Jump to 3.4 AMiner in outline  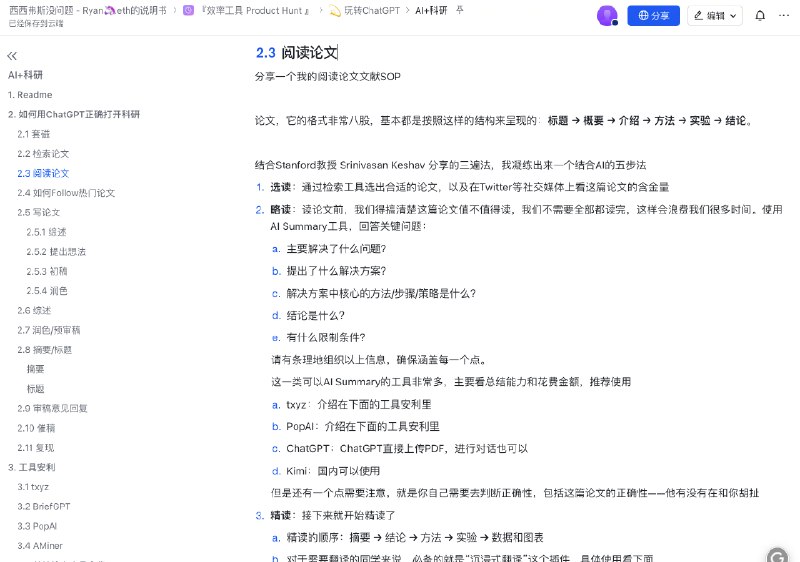[x=40, y=546]
